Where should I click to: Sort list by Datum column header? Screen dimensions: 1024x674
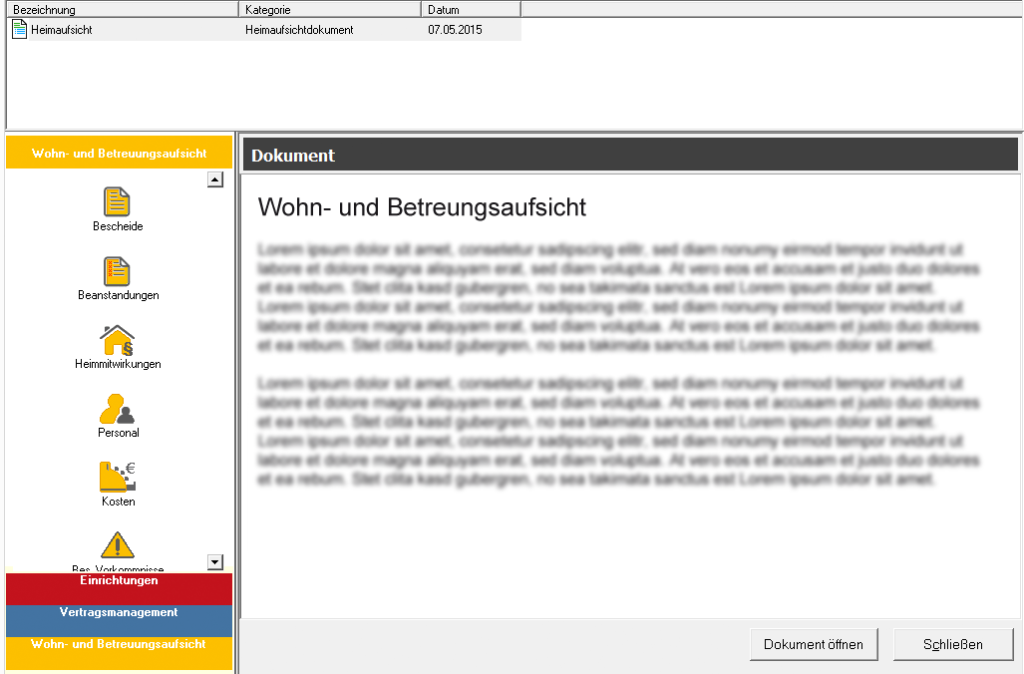click(470, 9)
